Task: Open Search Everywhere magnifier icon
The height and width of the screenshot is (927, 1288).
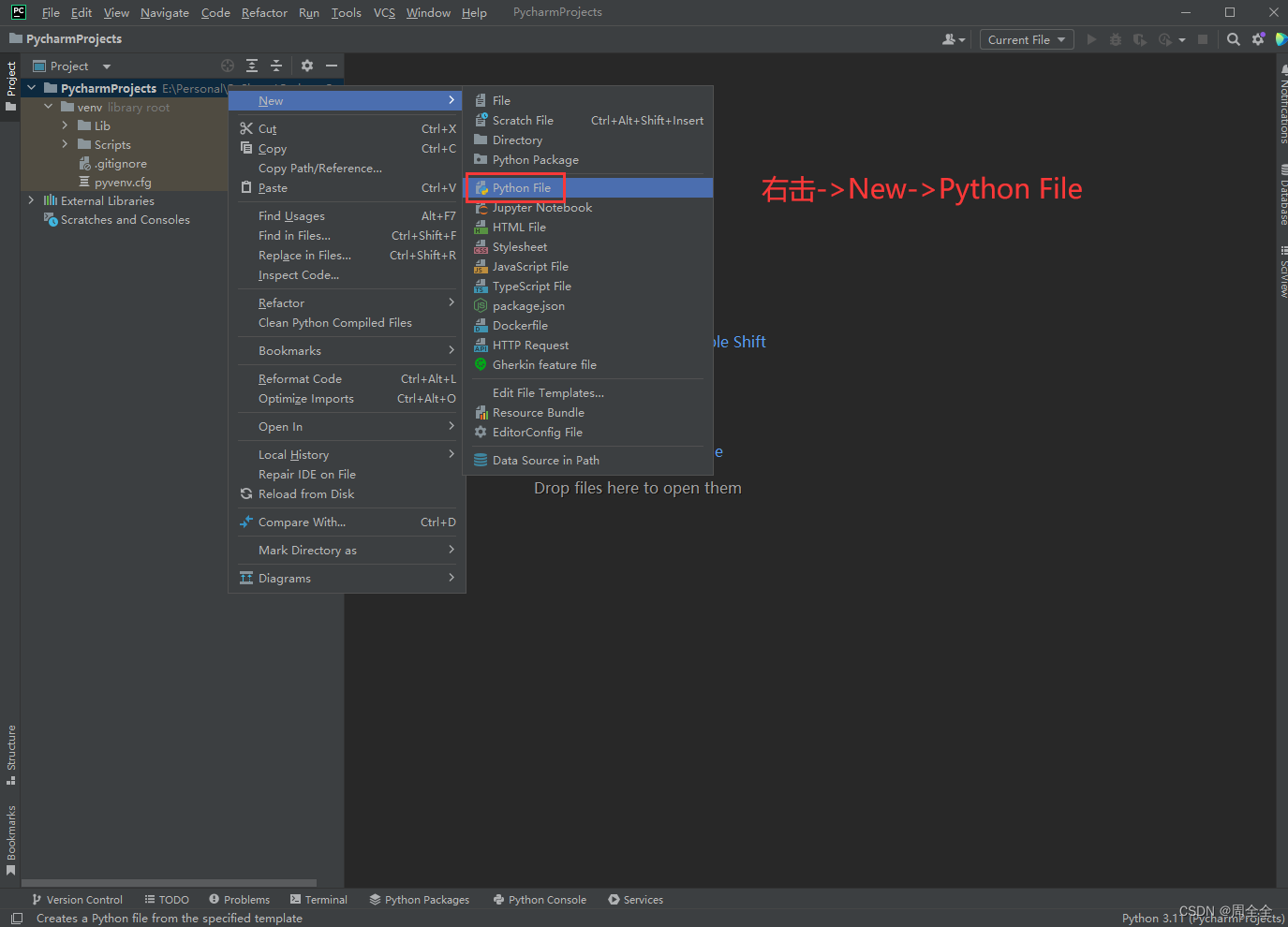Action: (x=1234, y=39)
